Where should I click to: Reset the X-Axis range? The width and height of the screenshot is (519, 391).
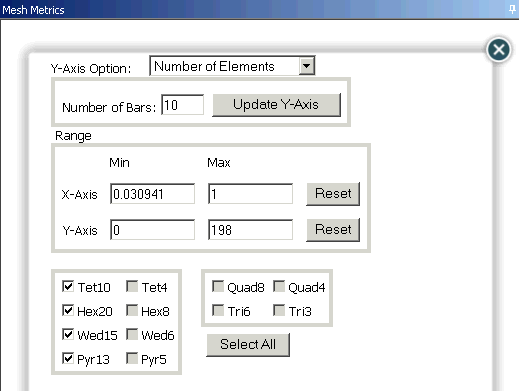(x=333, y=194)
